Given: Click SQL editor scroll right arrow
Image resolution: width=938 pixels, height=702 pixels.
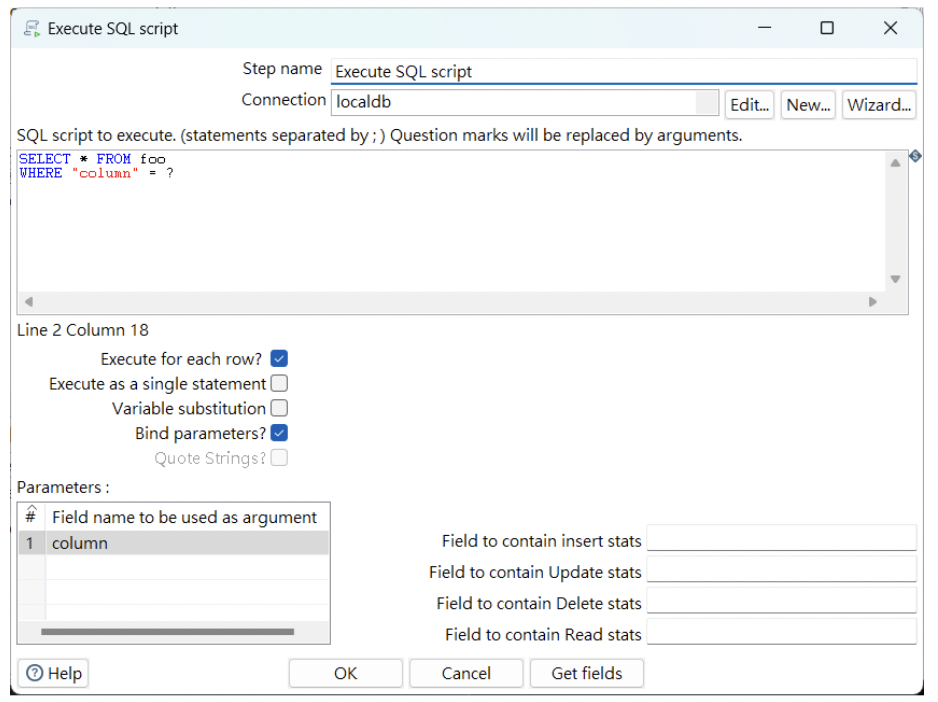Looking at the screenshot, I should tap(872, 302).
